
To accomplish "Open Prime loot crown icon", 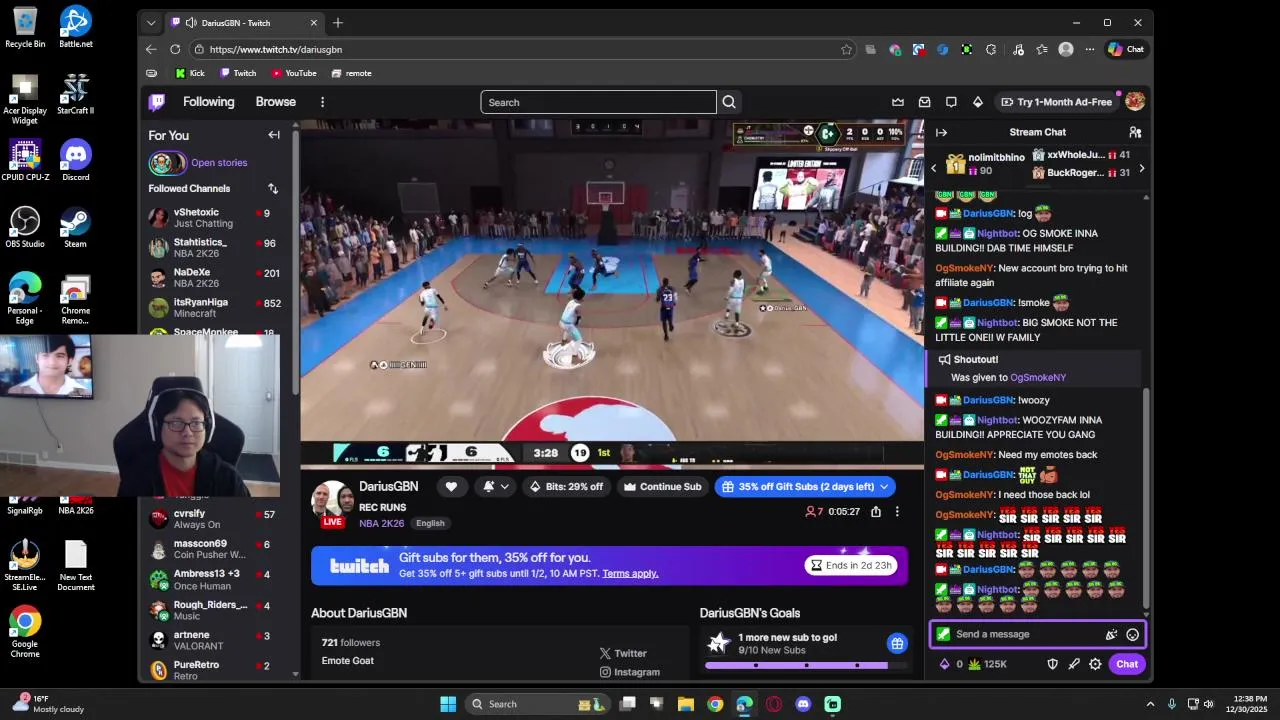I will click(898, 102).
